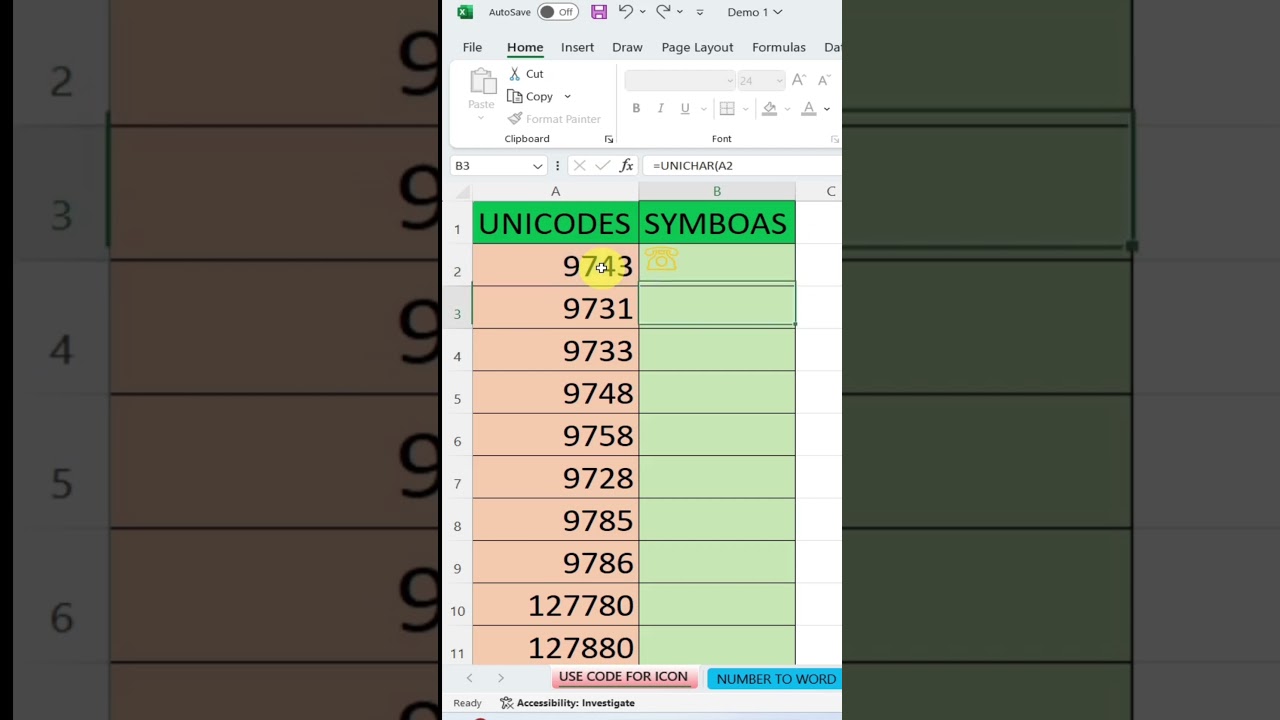
Task: Open Fill Color palette dropdown arrow
Action: click(x=787, y=109)
